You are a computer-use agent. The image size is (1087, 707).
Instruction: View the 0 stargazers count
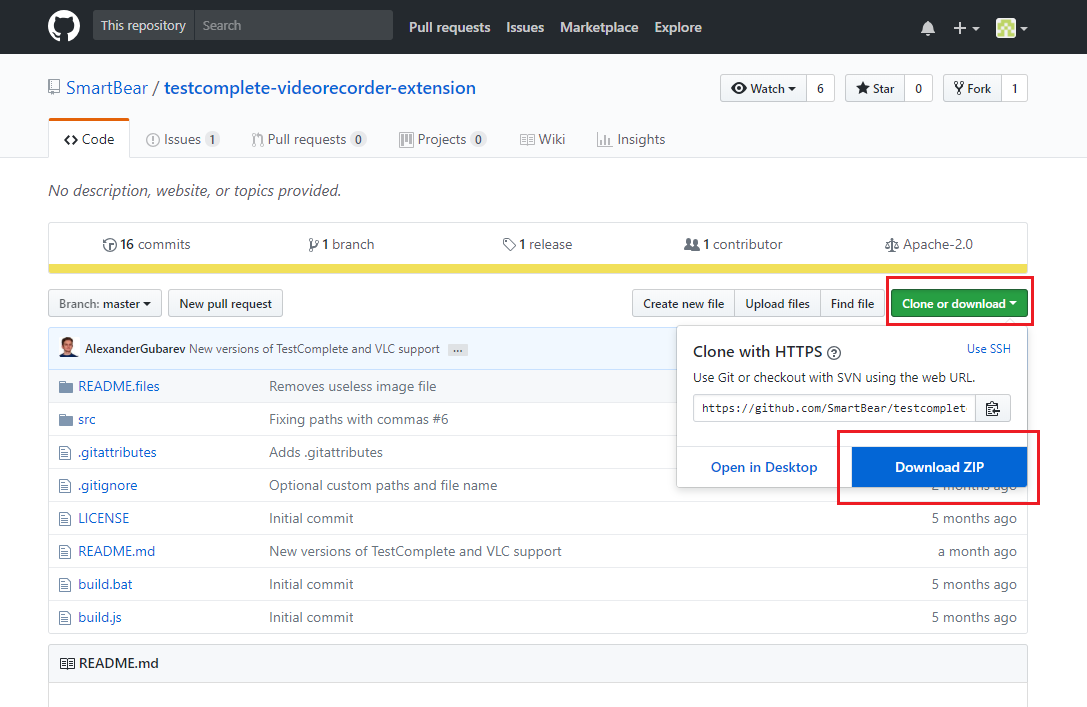pyautogui.click(x=919, y=89)
